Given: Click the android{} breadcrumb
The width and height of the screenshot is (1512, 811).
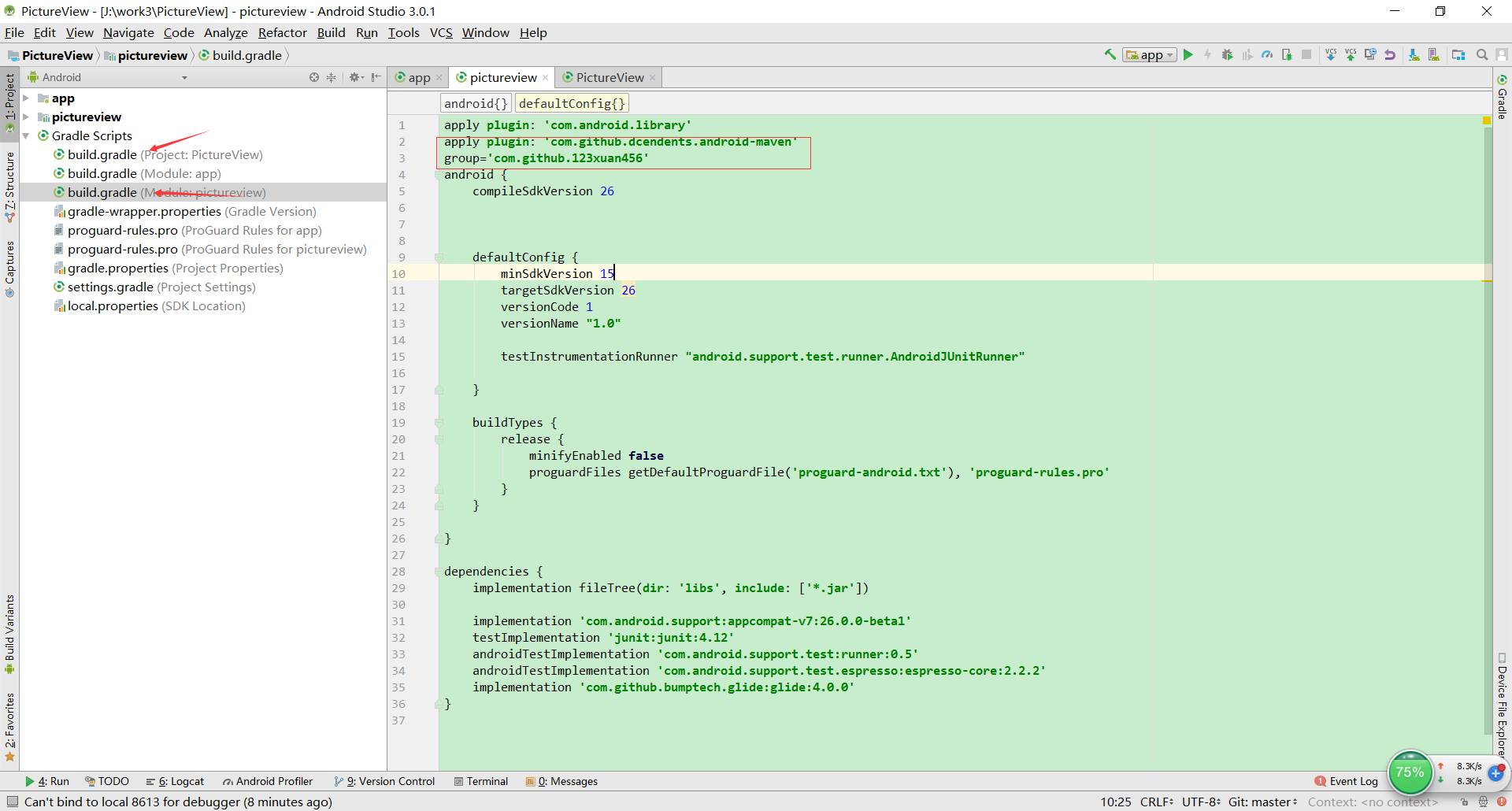Looking at the screenshot, I should [x=476, y=103].
